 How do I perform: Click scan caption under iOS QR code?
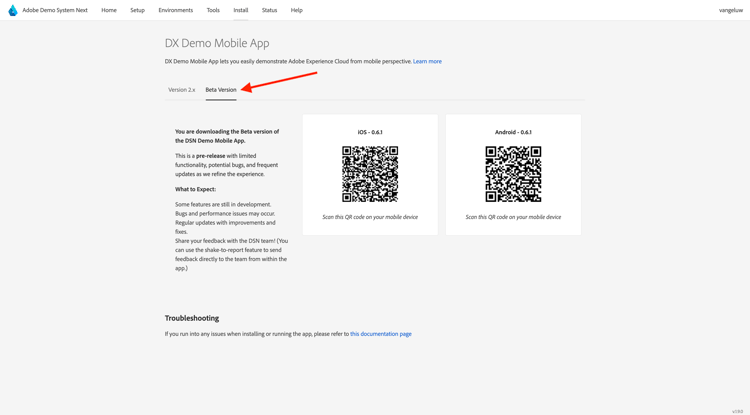point(370,217)
